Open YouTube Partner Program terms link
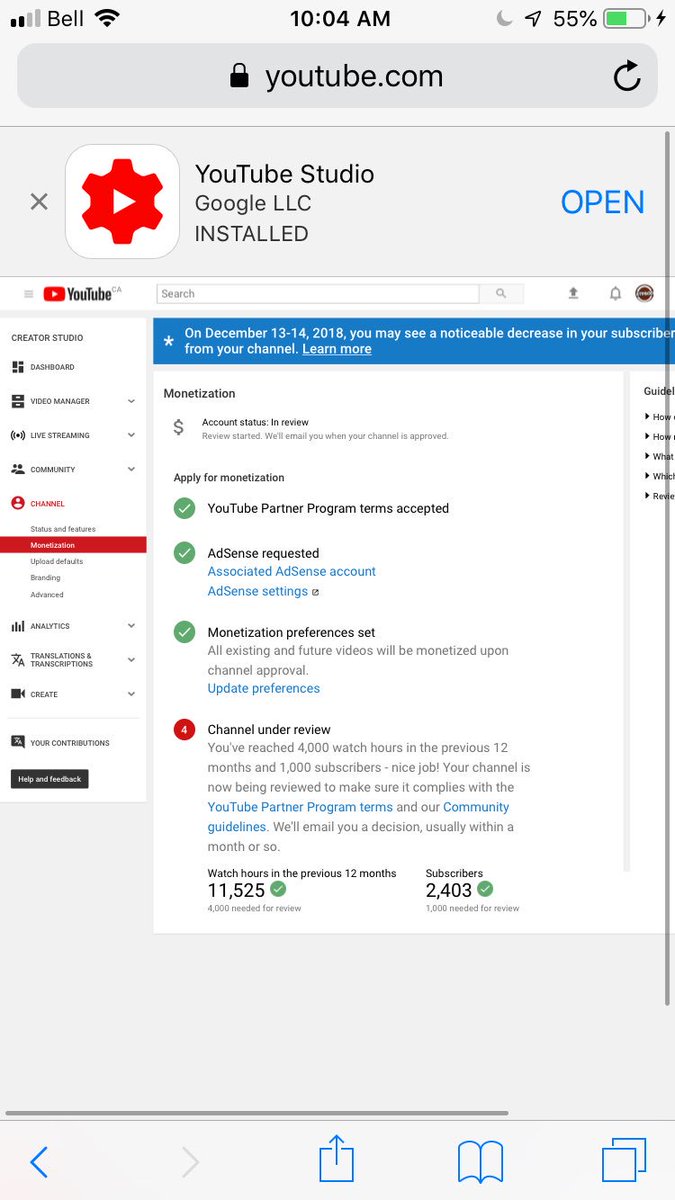 tap(300, 807)
